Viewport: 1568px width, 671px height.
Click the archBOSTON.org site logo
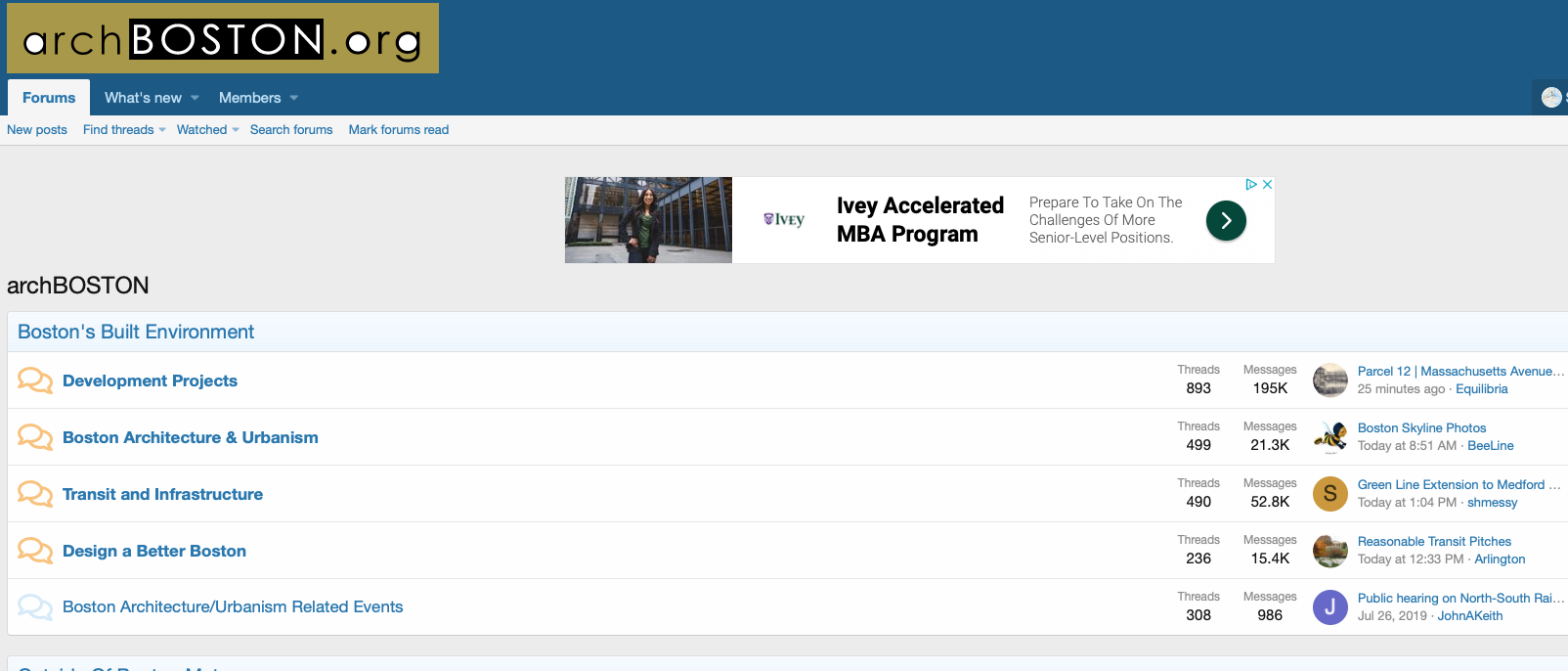[223, 38]
